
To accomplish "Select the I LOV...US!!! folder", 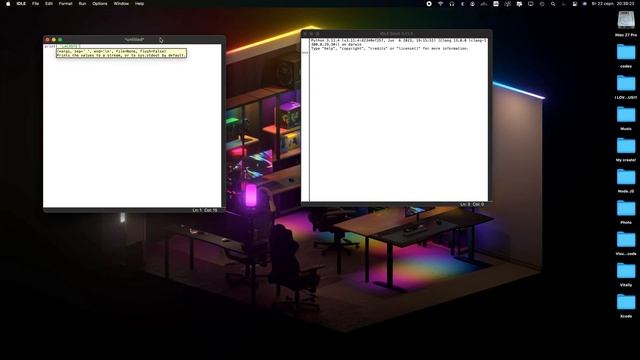I will [x=626, y=84].
